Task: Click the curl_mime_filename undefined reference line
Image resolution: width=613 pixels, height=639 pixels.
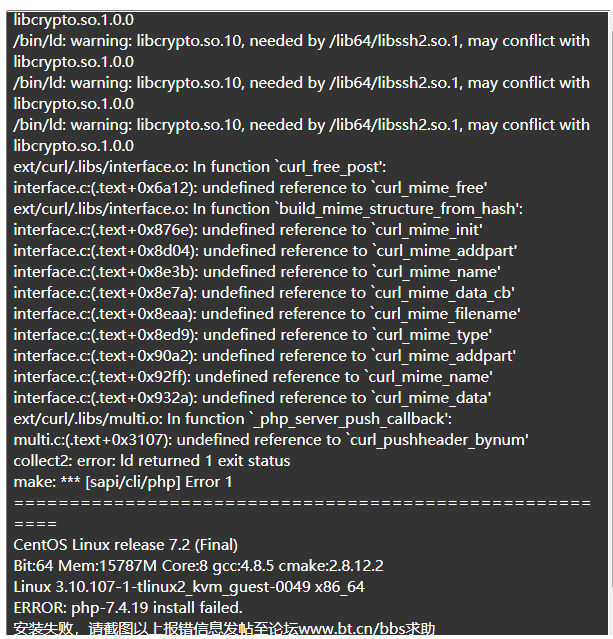Action: click(267, 314)
